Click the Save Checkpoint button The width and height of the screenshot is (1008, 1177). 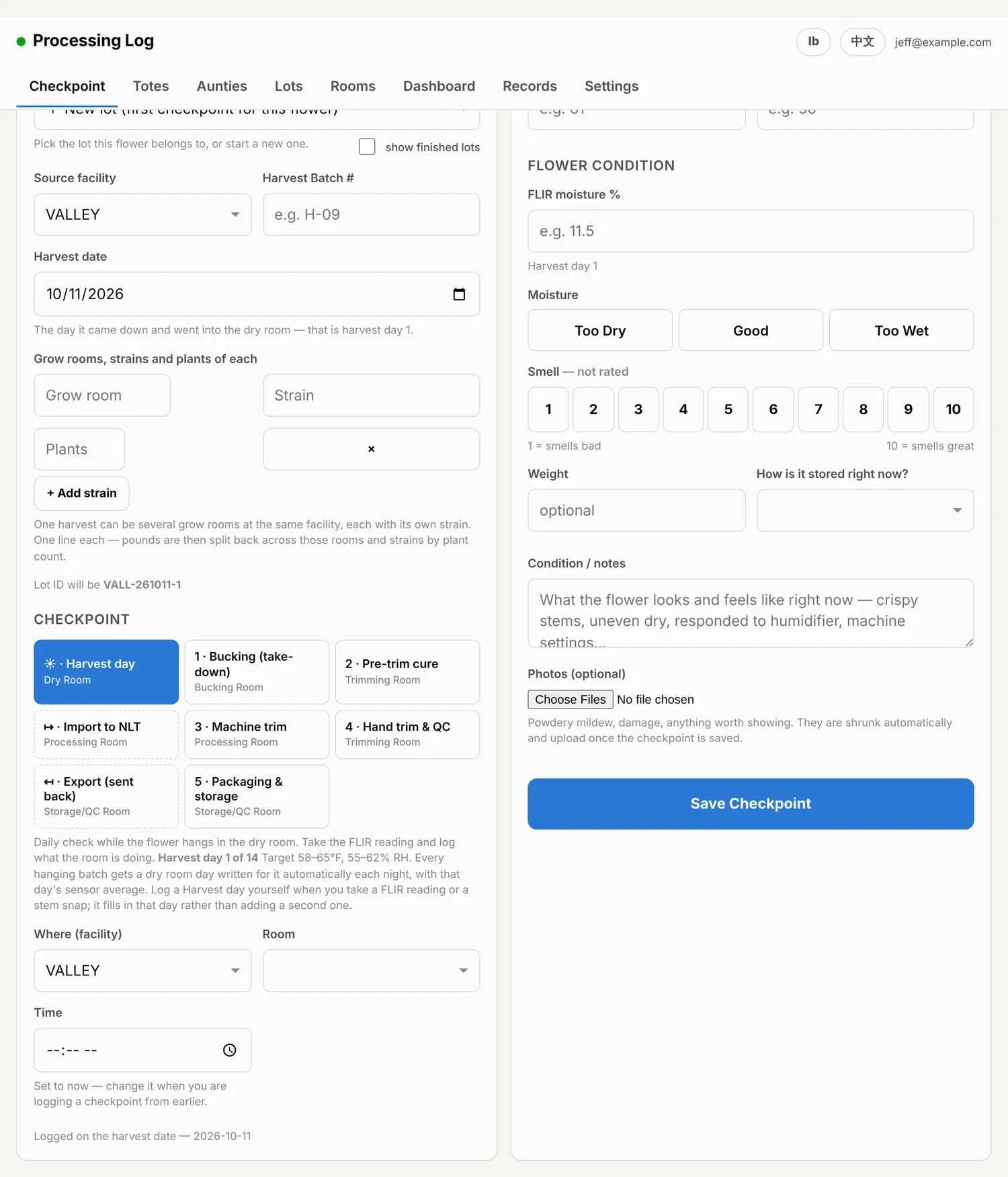click(751, 803)
